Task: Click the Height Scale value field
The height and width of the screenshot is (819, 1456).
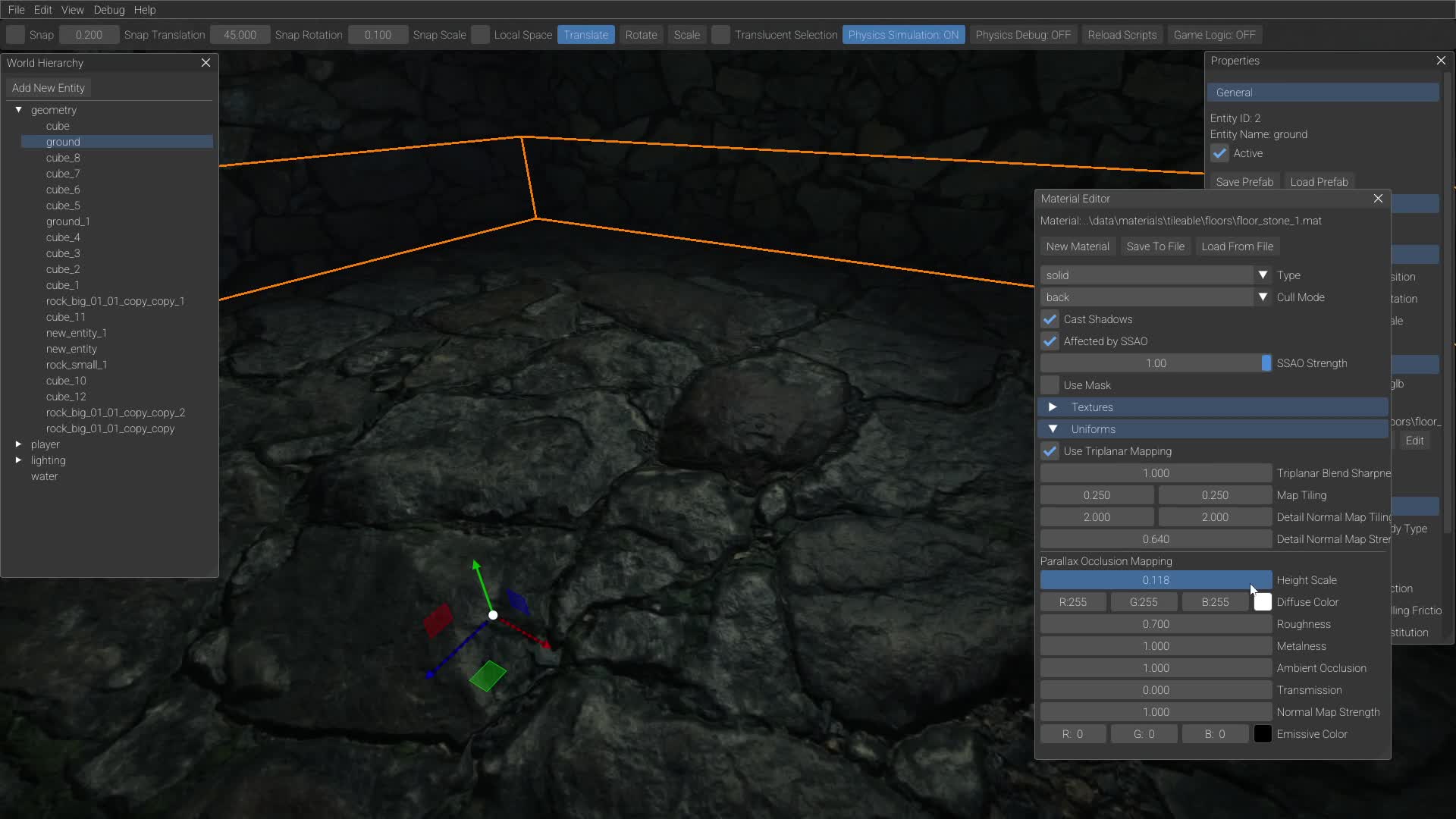Action: (x=1156, y=580)
